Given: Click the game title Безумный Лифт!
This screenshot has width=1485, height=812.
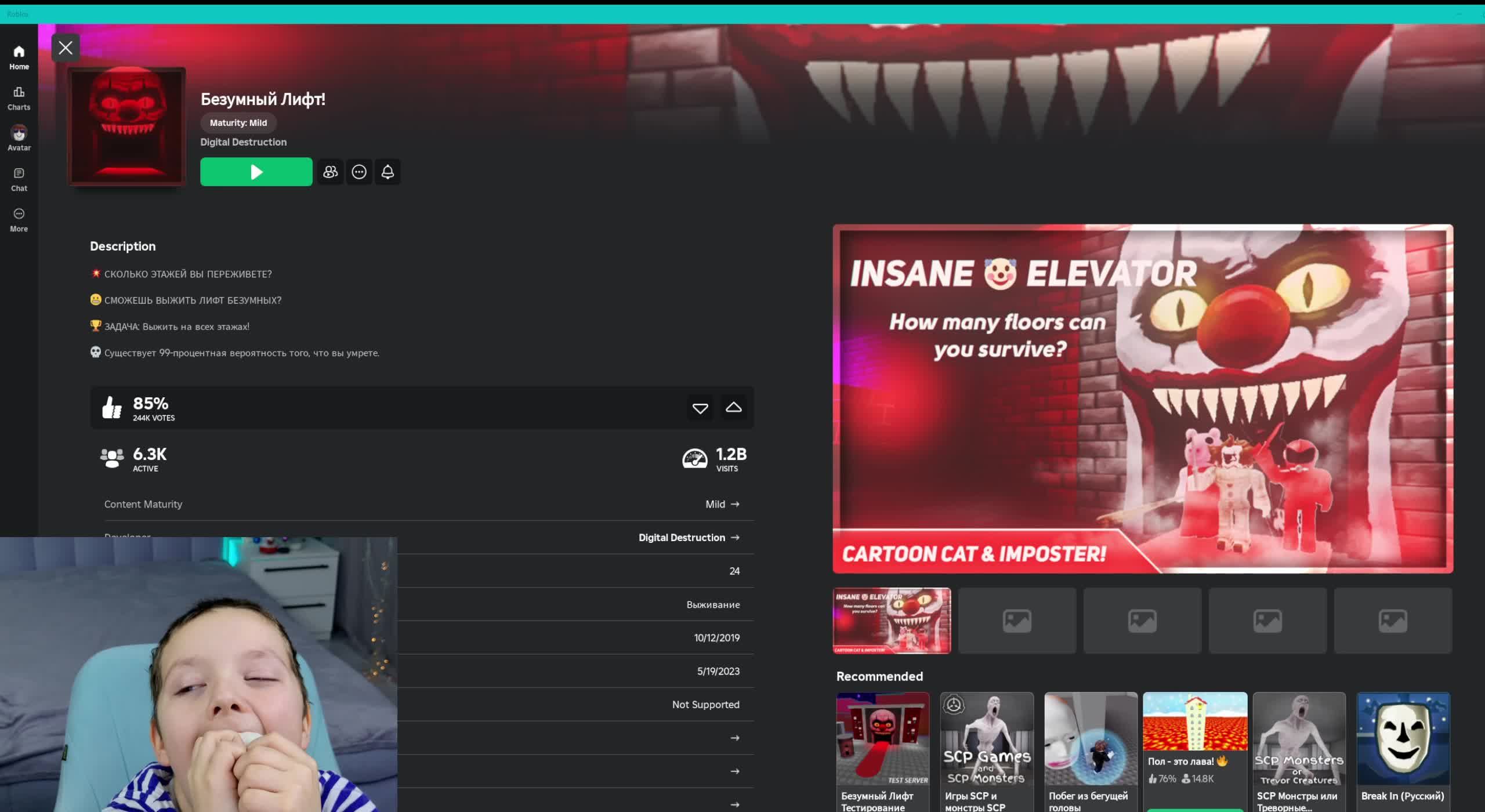Looking at the screenshot, I should (x=263, y=99).
